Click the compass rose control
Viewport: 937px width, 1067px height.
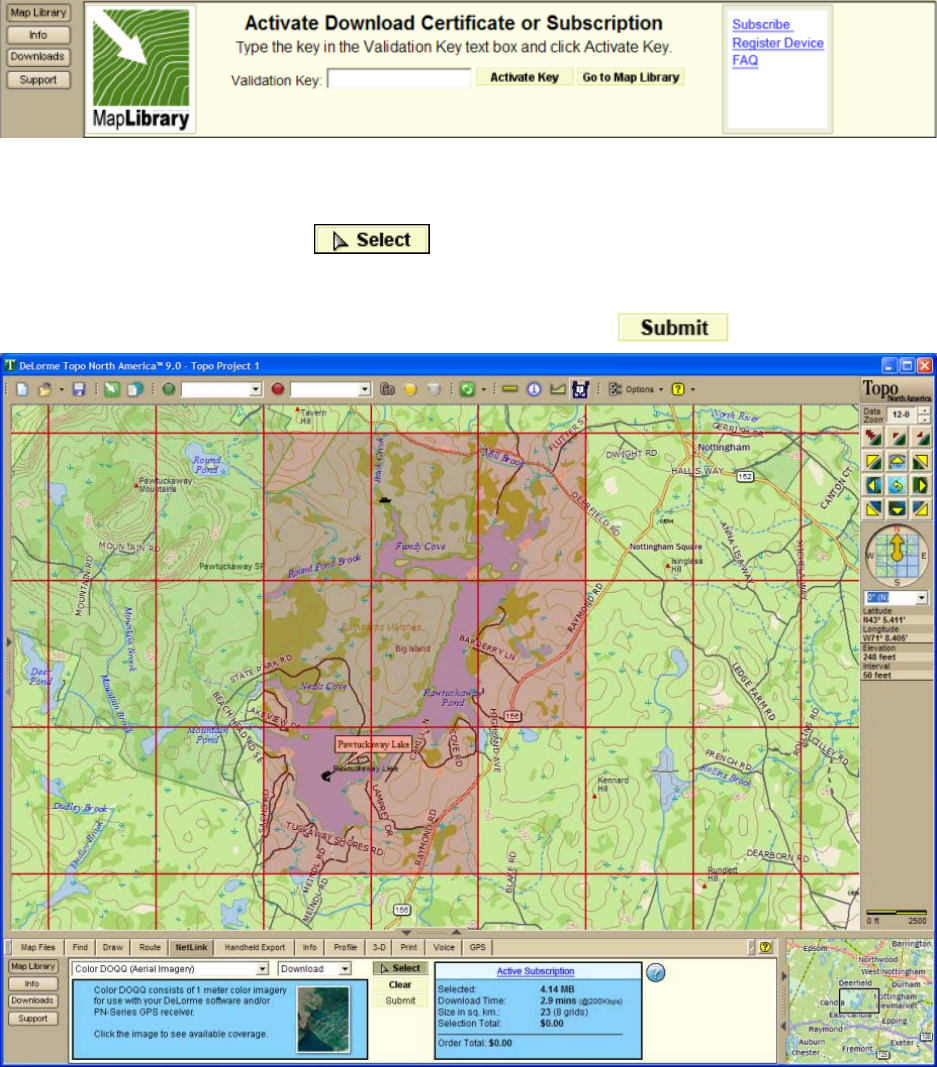coord(897,555)
